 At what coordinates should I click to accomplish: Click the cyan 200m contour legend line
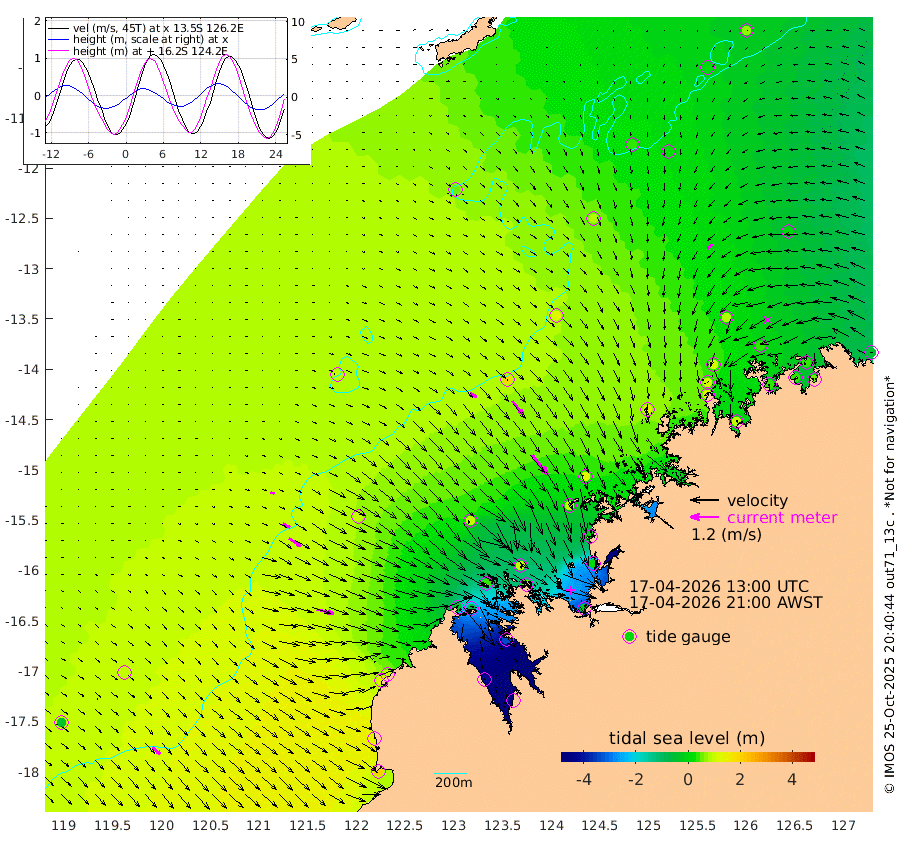[x=451, y=773]
